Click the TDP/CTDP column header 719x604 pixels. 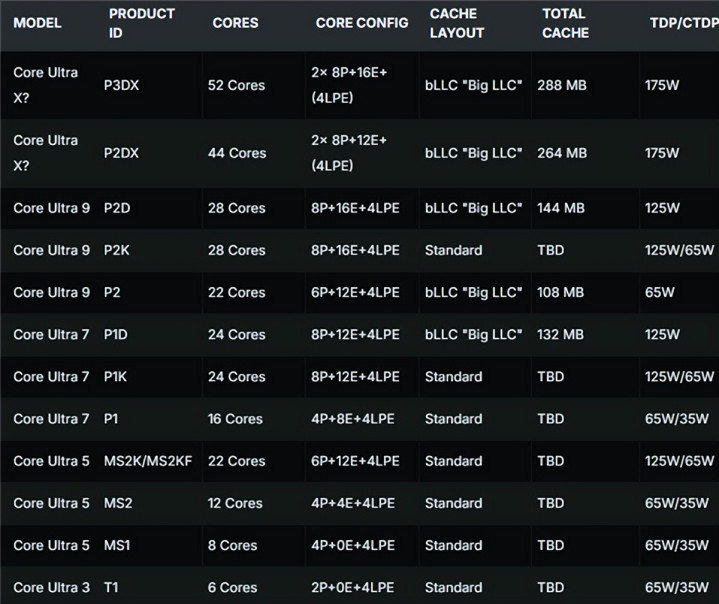[x=683, y=23]
